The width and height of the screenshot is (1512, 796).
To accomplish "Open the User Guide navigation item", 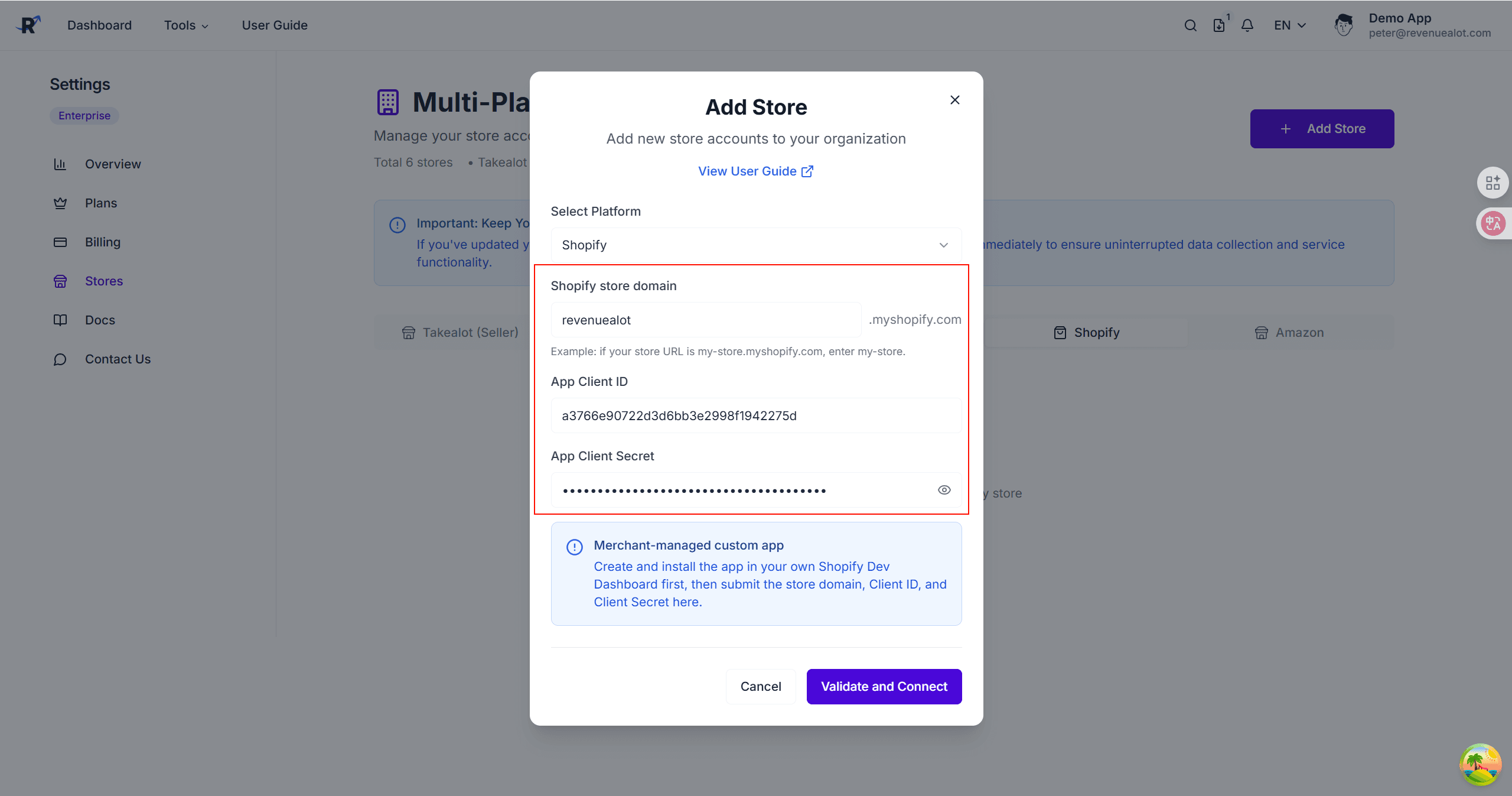I will [x=275, y=25].
